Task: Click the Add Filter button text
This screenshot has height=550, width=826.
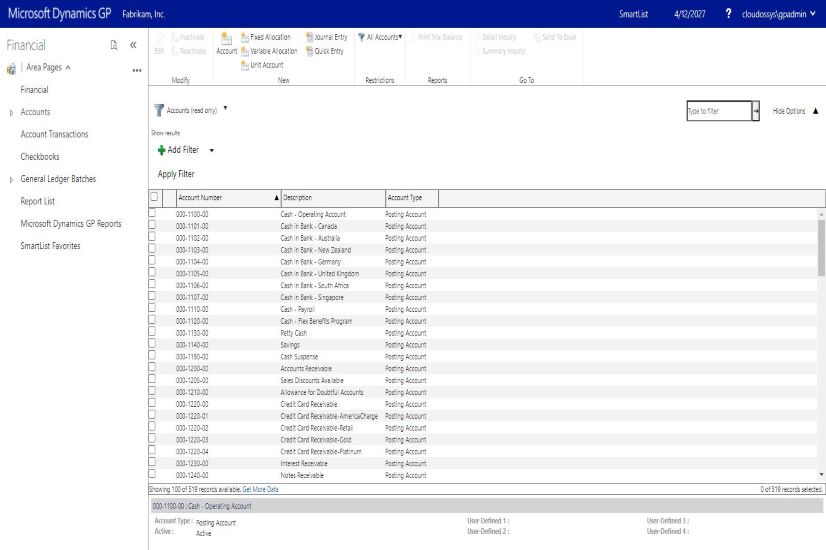Action: (183, 150)
